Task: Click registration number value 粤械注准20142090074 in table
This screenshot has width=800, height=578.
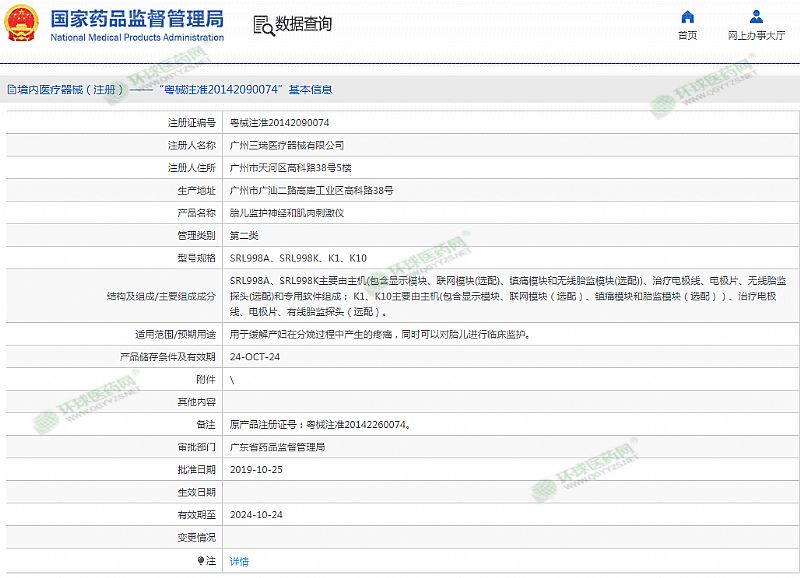Action: (279, 122)
